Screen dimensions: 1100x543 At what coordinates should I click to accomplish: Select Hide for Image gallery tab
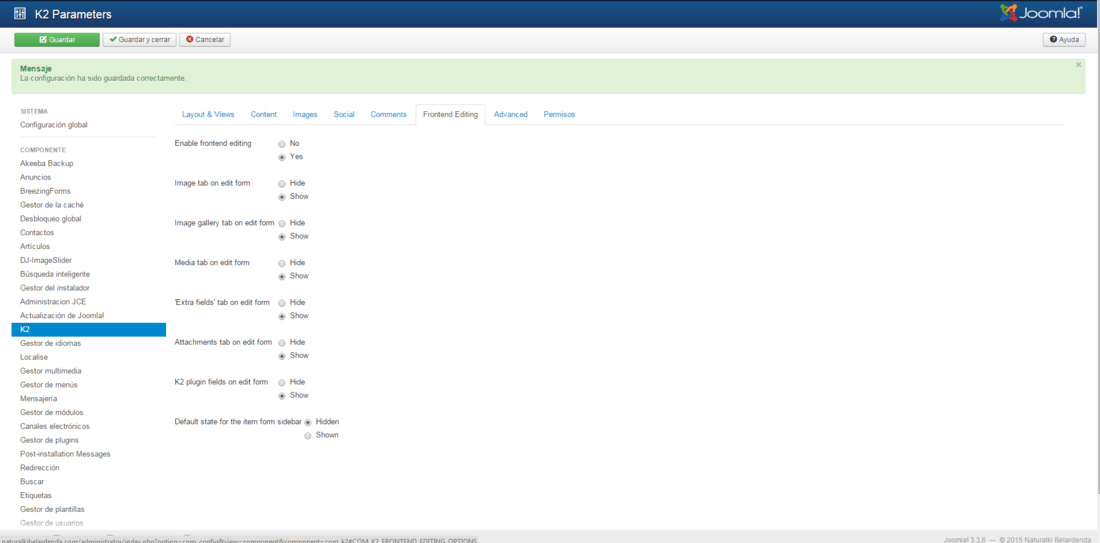pyautogui.click(x=282, y=223)
